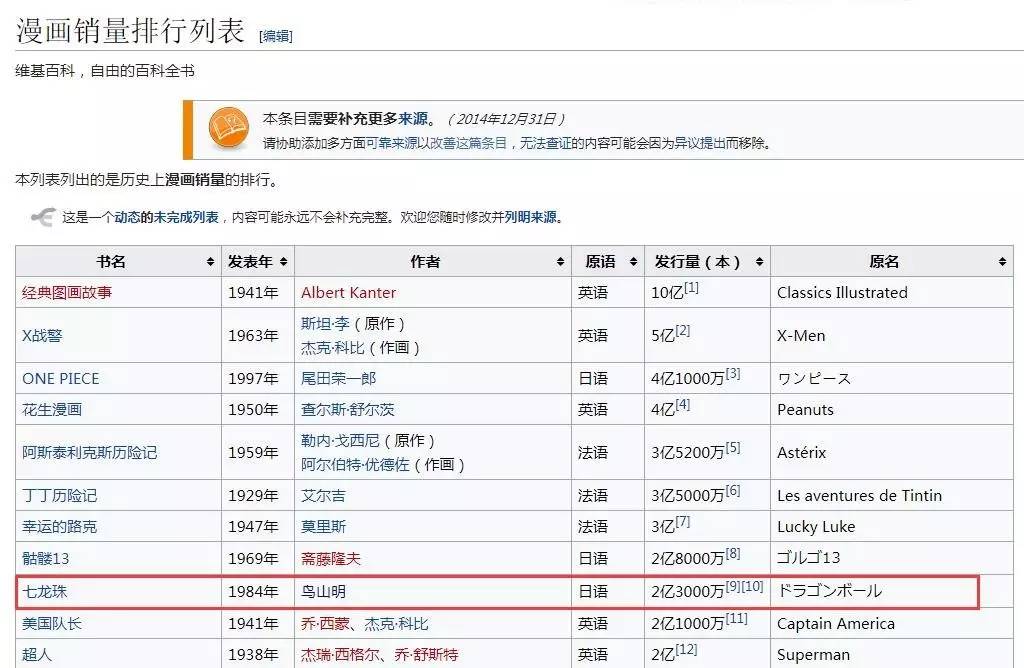Open the 花生漫画 article link
This screenshot has height=668, width=1024.
coord(52,409)
